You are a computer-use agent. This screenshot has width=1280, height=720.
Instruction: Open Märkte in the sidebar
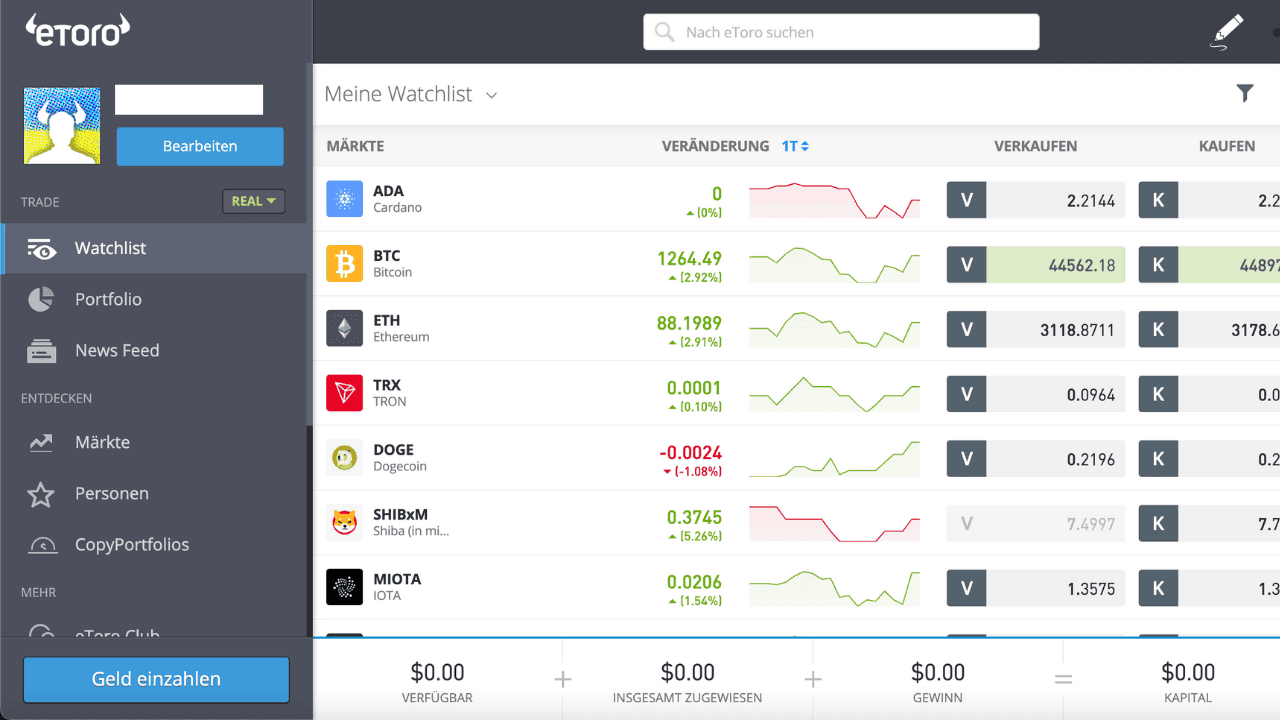tap(102, 442)
